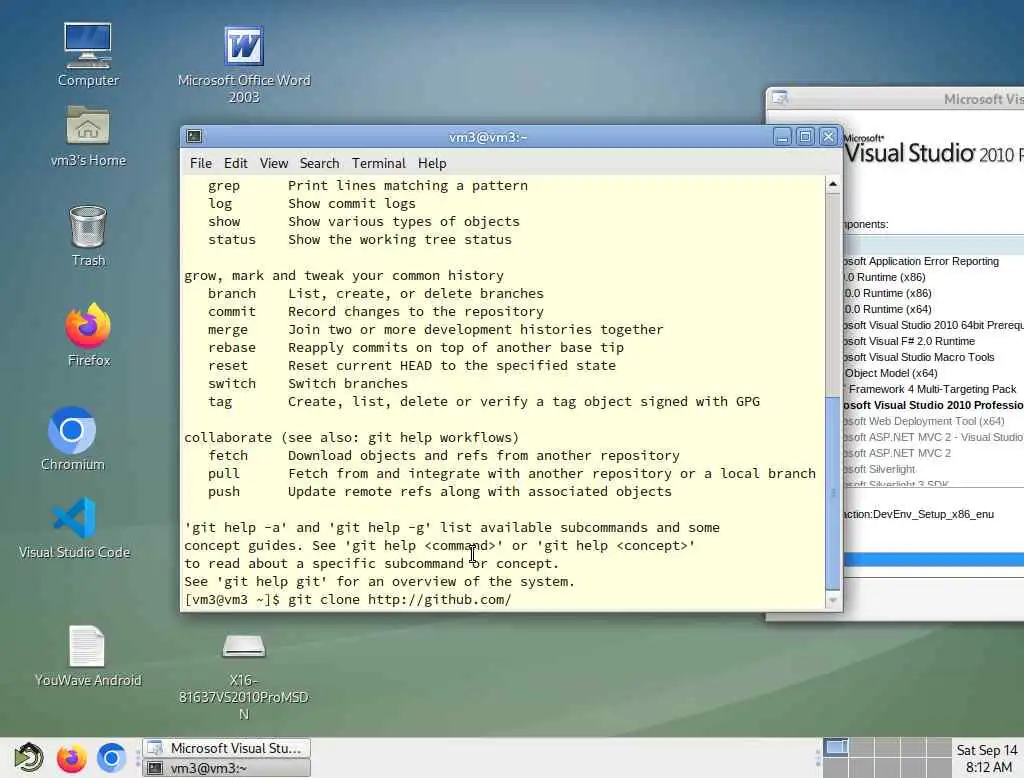
Task: Click the clock showing Sat Sep 14
Action: tap(987, 758)
